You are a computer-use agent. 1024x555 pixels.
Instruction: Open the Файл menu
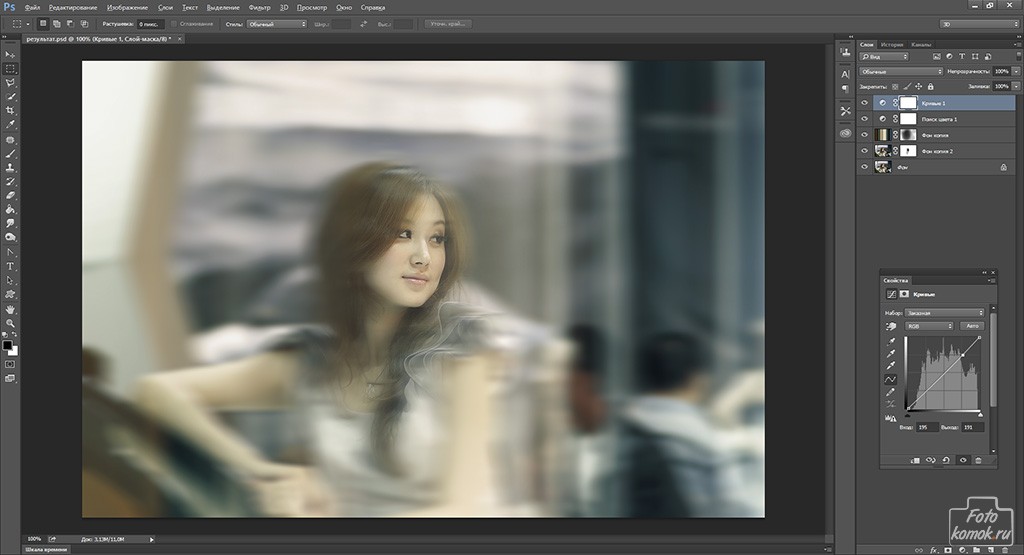[32, 8]
